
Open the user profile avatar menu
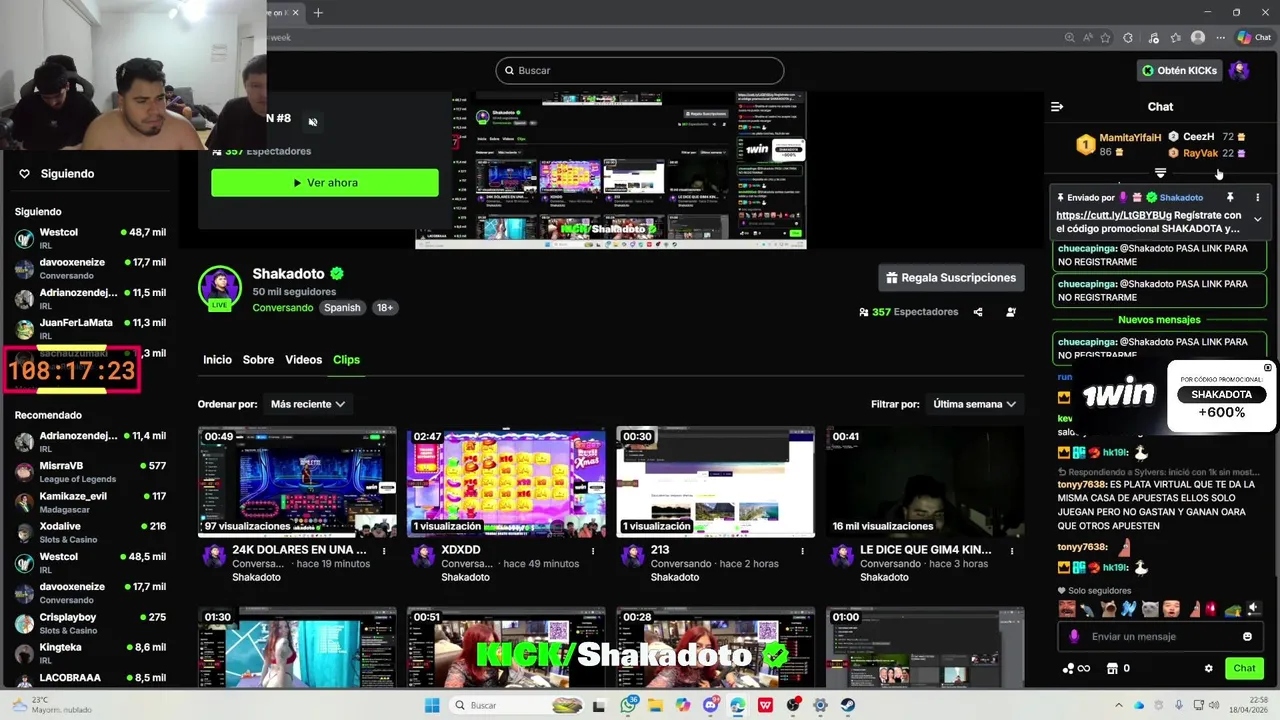[1239, 71]
